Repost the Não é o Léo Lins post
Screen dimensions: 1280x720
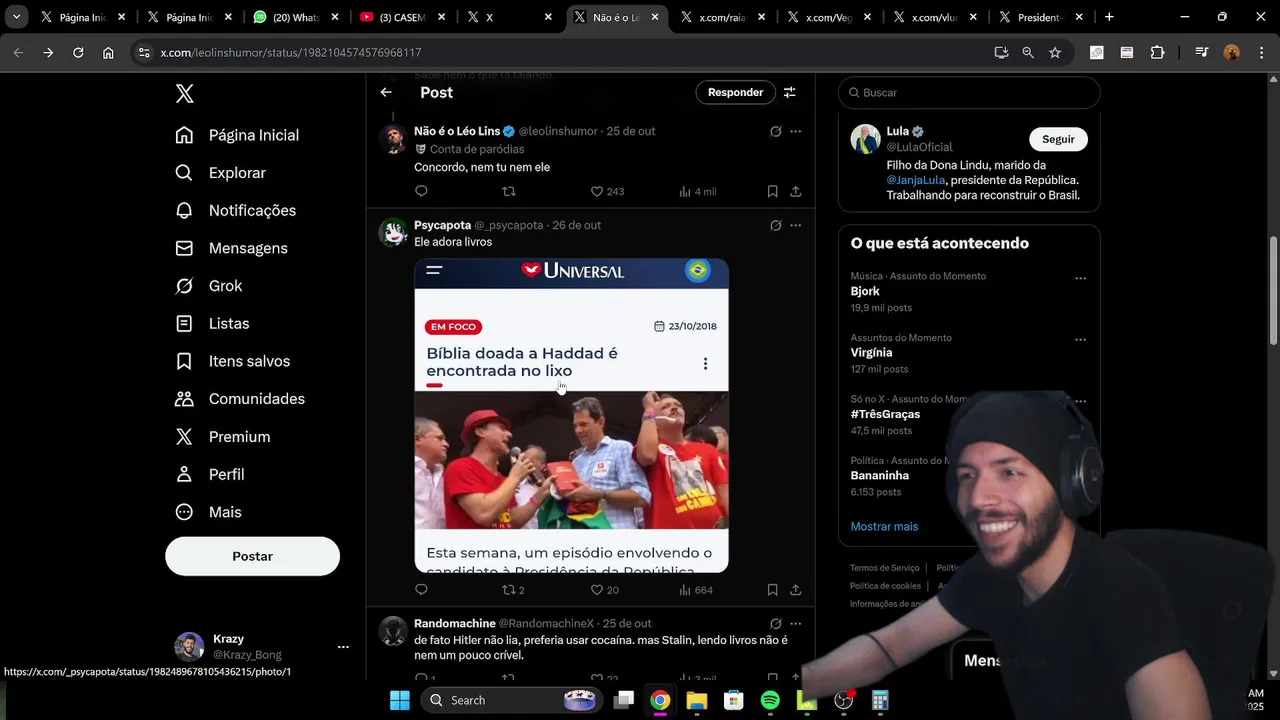tap(509, 191)
